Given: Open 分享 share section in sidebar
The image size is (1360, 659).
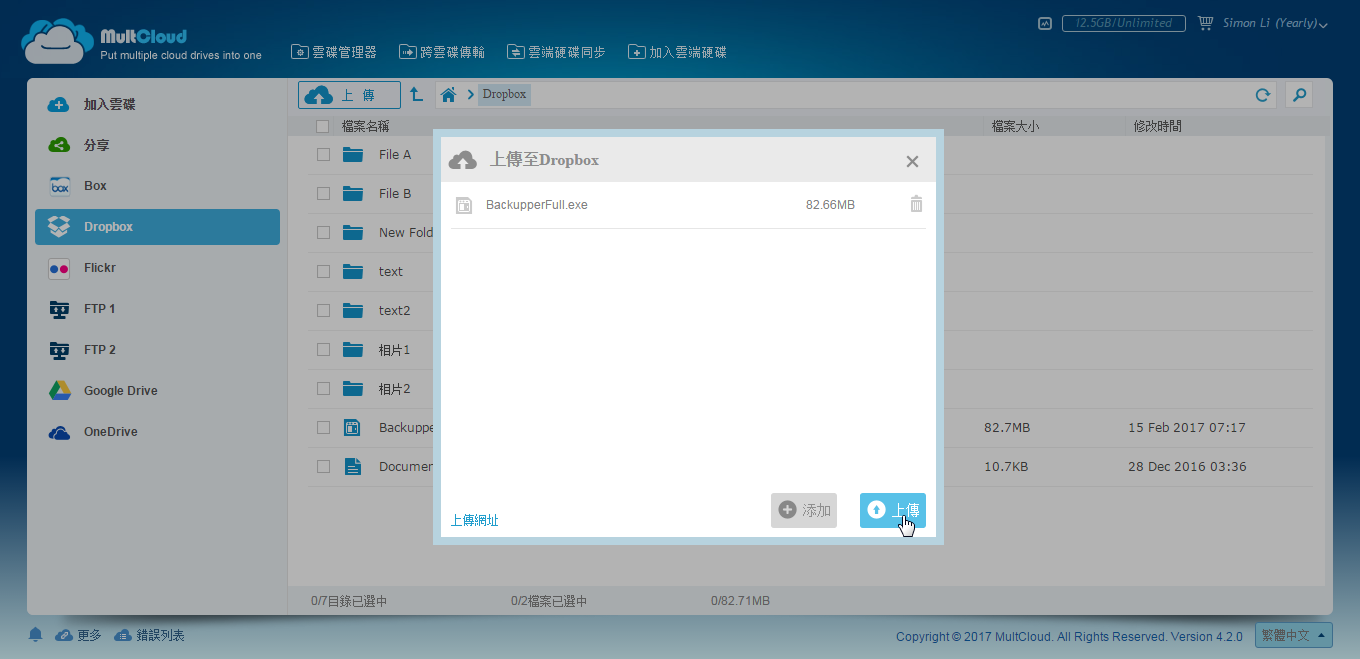Looking at the screenshot, I should (157, 145).
